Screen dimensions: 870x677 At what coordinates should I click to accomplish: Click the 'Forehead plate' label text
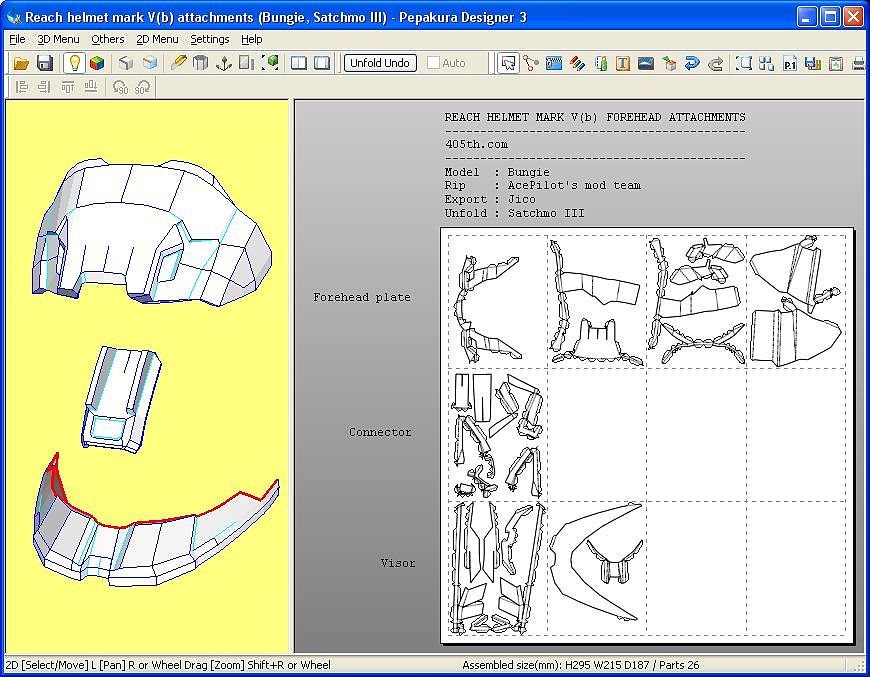362,297
